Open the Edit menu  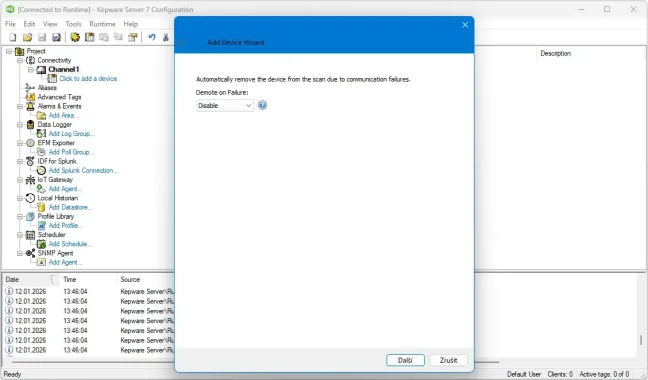(29, 24)
